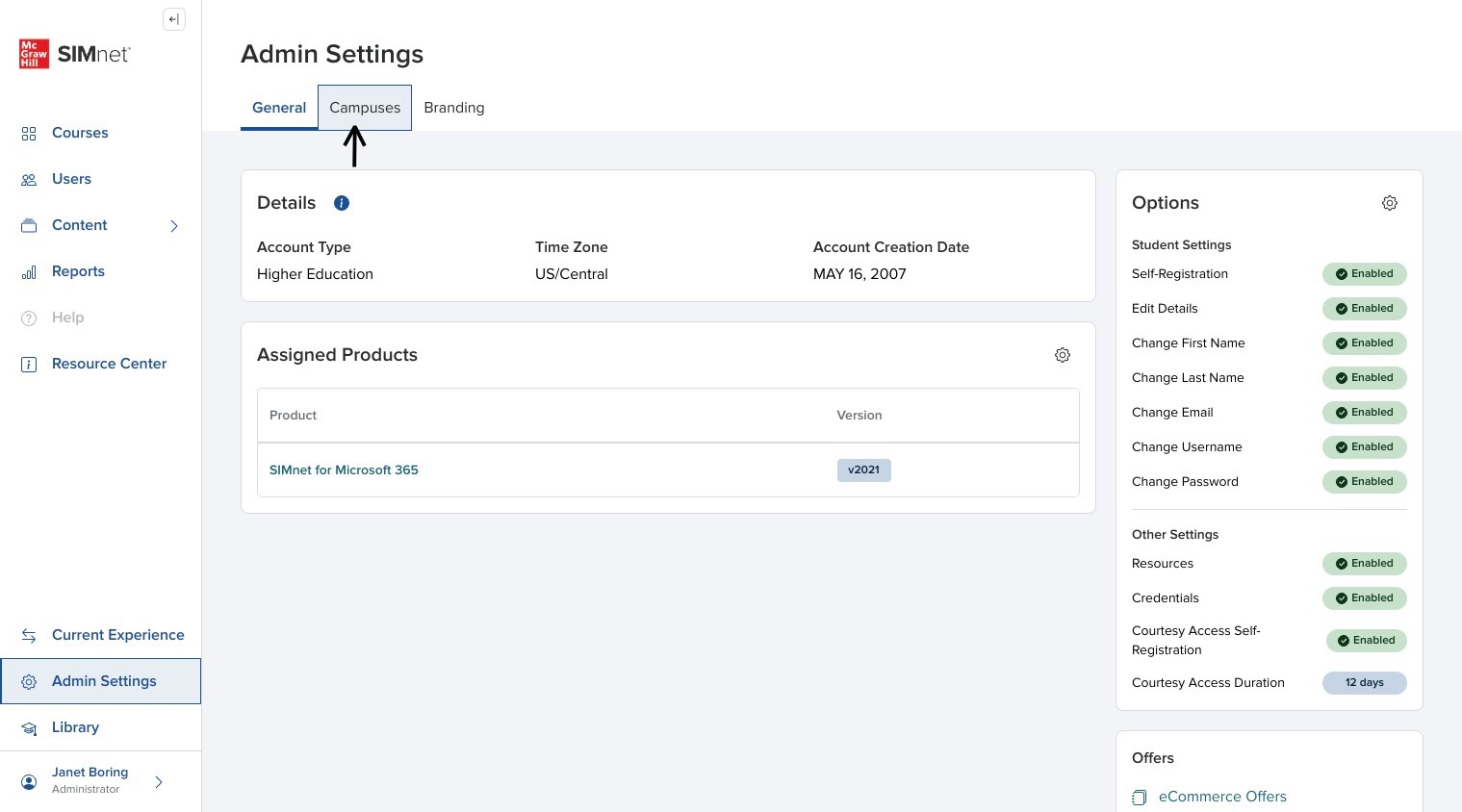Screen dimensions: 1462x812
Task: Click the Details info icon
Action: point(342,203)
